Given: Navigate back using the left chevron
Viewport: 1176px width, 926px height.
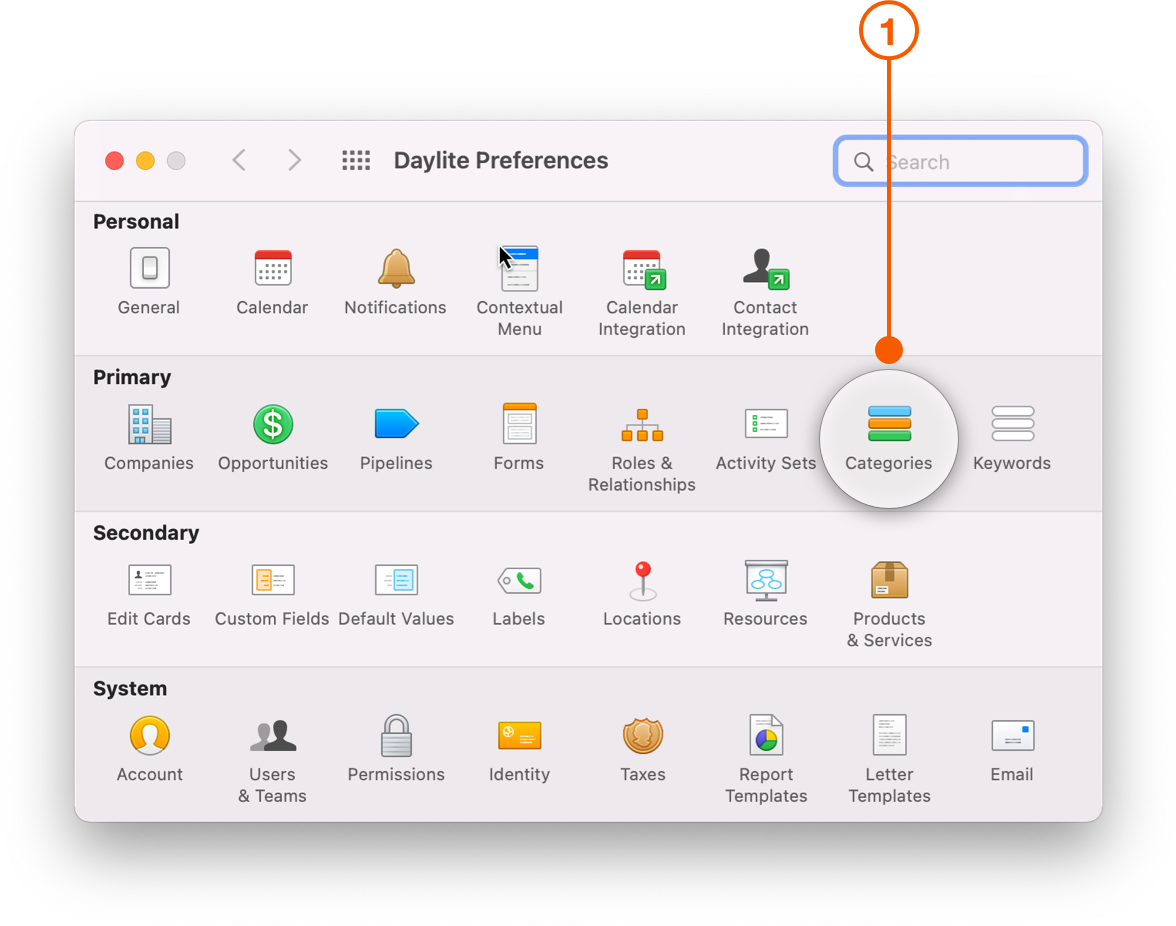Looking at the screenshot, I should [x=239, y=160].
